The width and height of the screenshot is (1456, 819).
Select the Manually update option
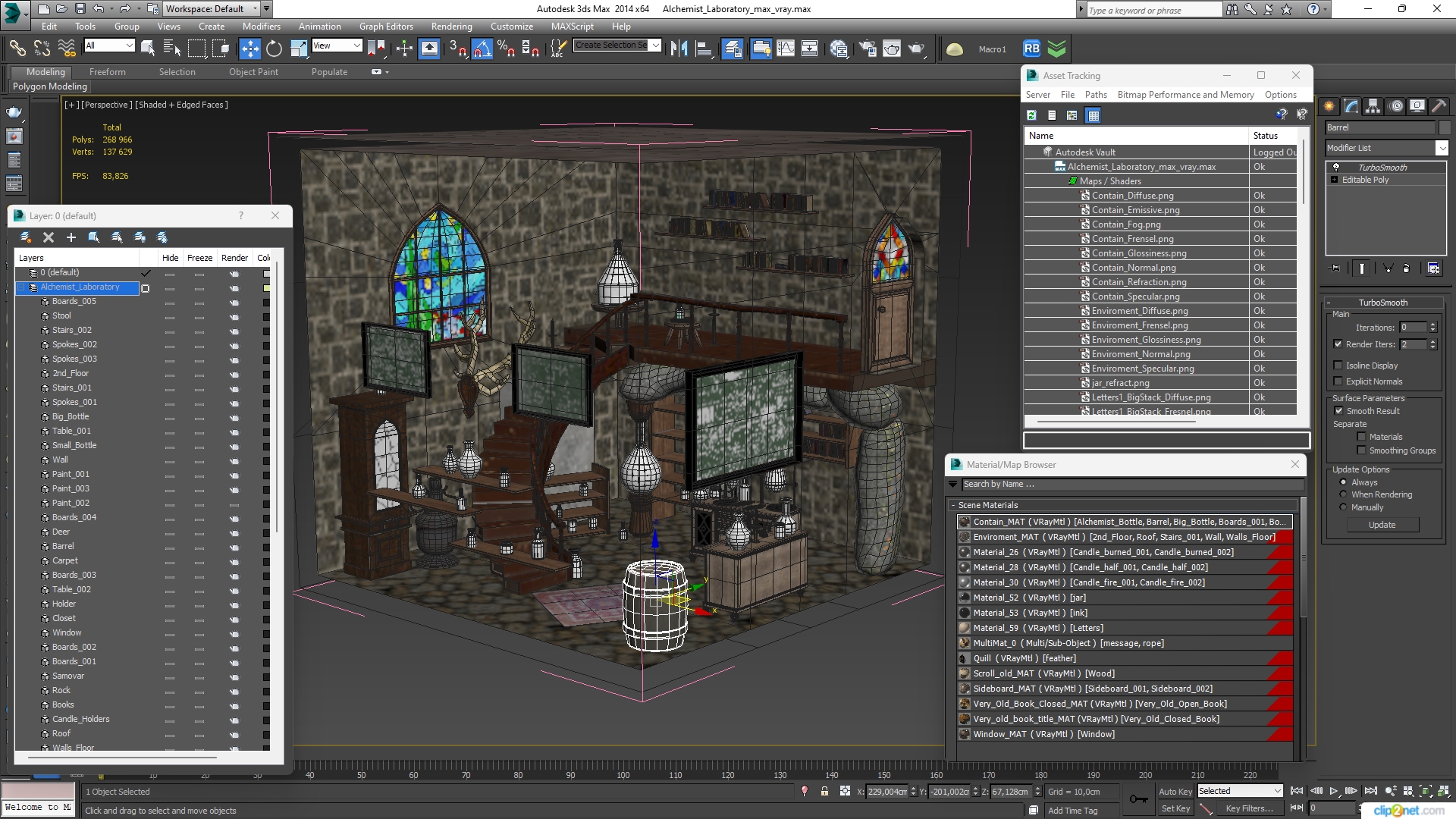pos(1343,507)
